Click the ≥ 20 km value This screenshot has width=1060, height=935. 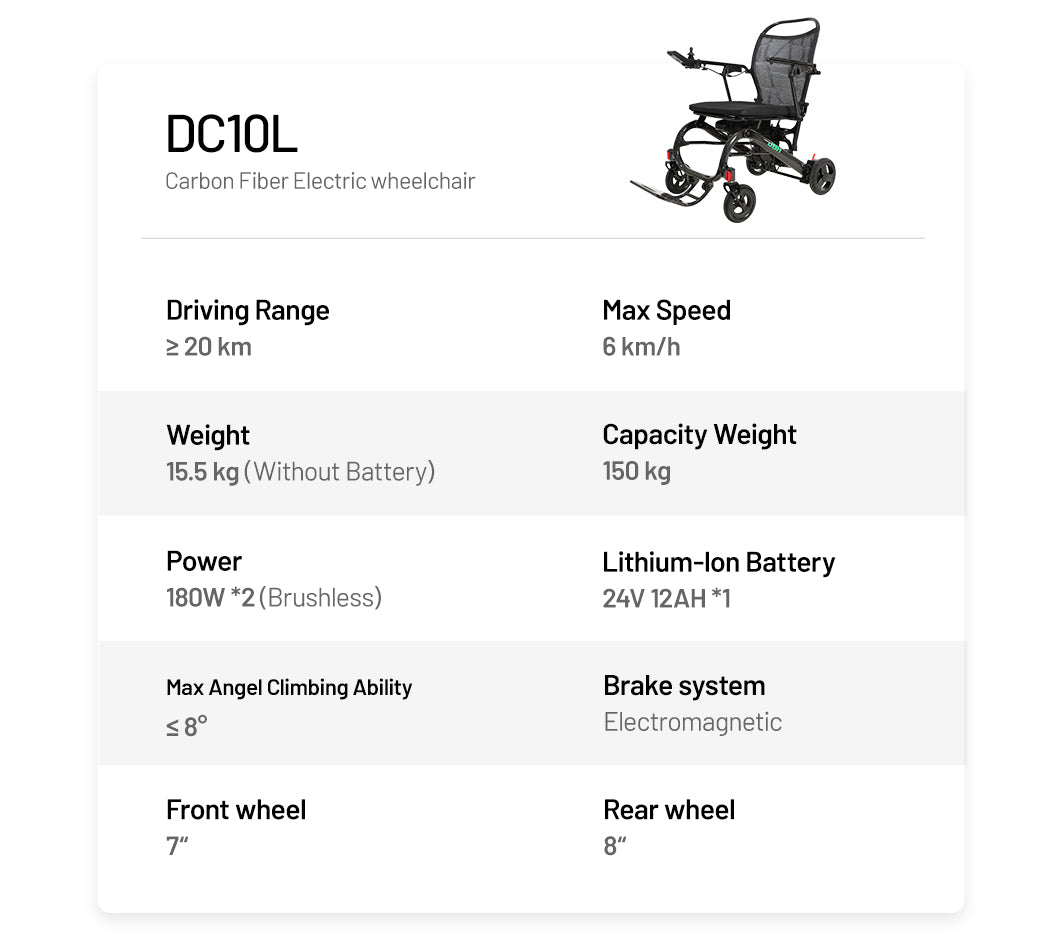209,347
